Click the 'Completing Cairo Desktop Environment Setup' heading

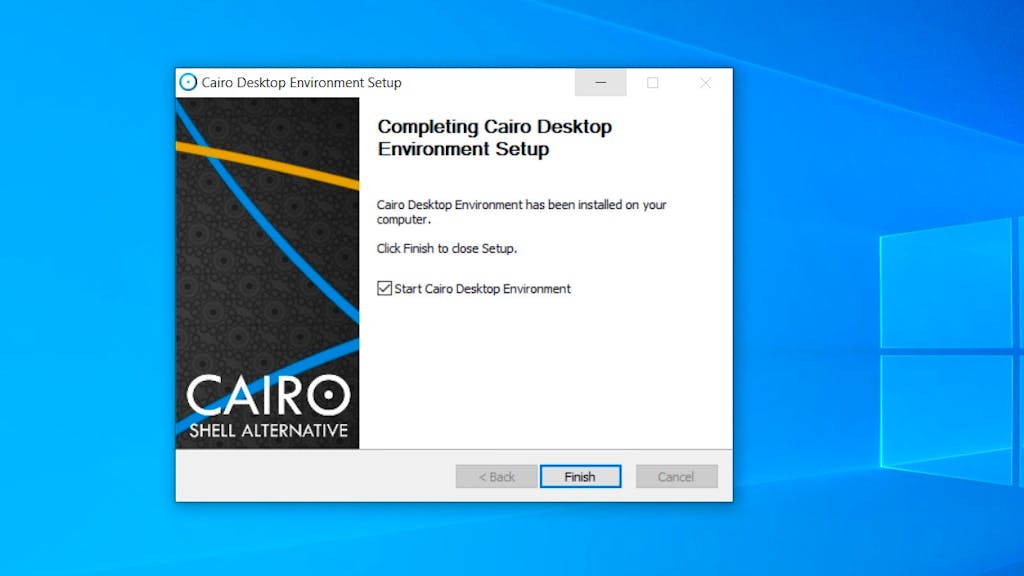[x=494, y=138]
